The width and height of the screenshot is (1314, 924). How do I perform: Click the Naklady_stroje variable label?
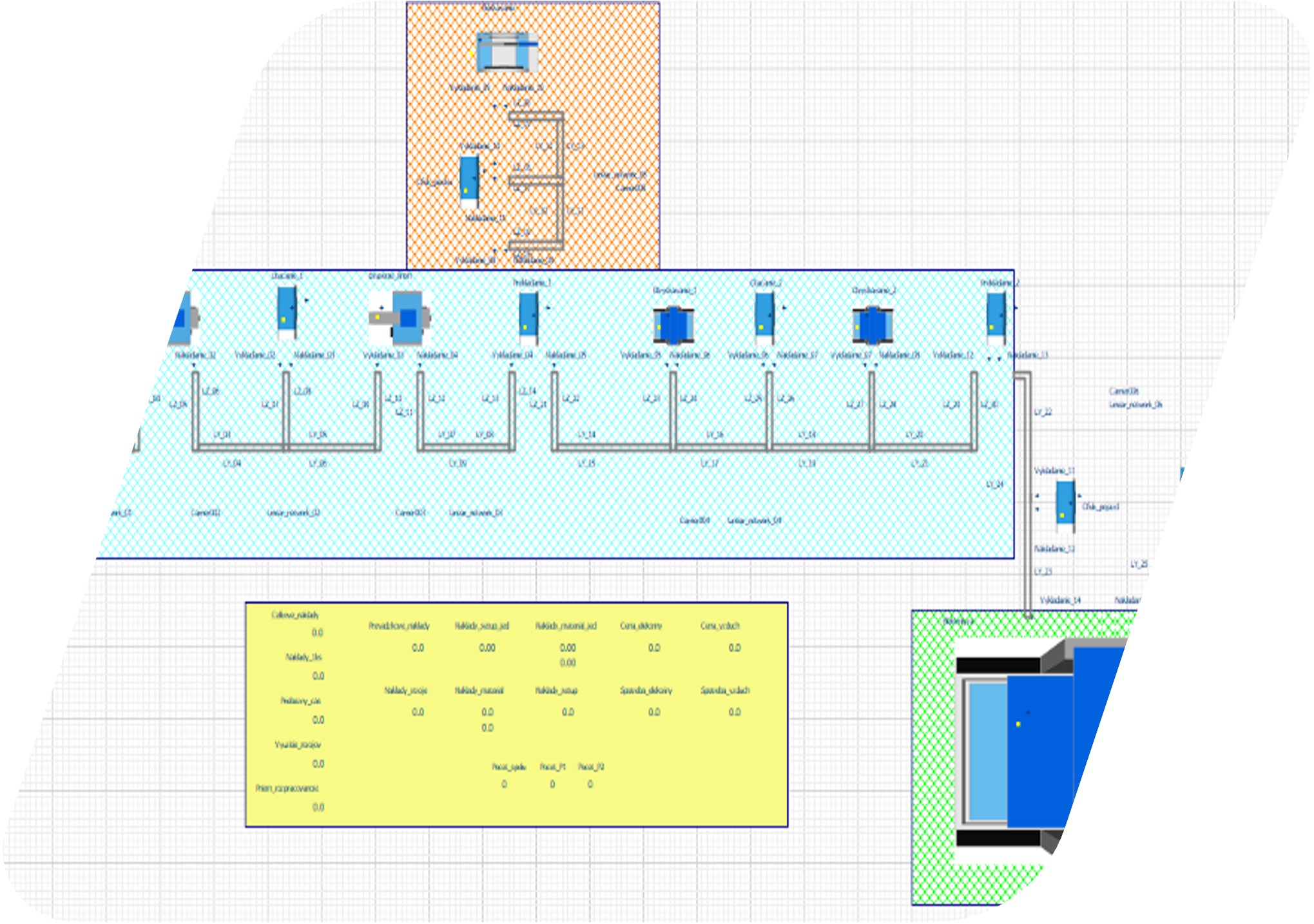point(406,691)
